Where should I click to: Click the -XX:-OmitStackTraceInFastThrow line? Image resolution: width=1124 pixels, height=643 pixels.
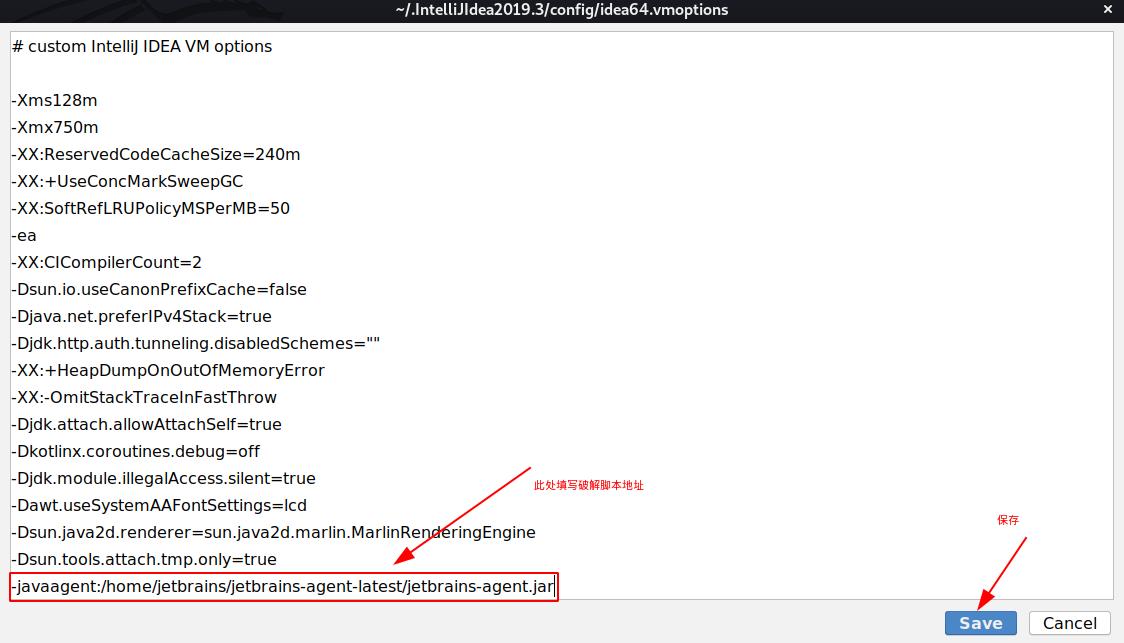[x=143, y=398]
